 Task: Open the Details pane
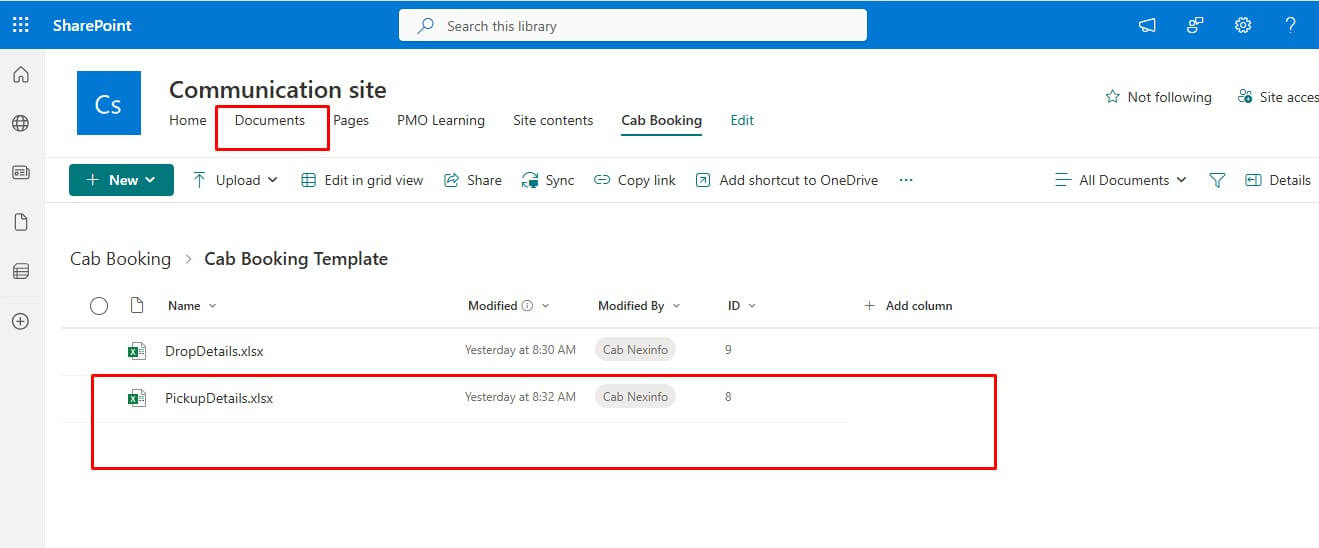pos(1278,180)
